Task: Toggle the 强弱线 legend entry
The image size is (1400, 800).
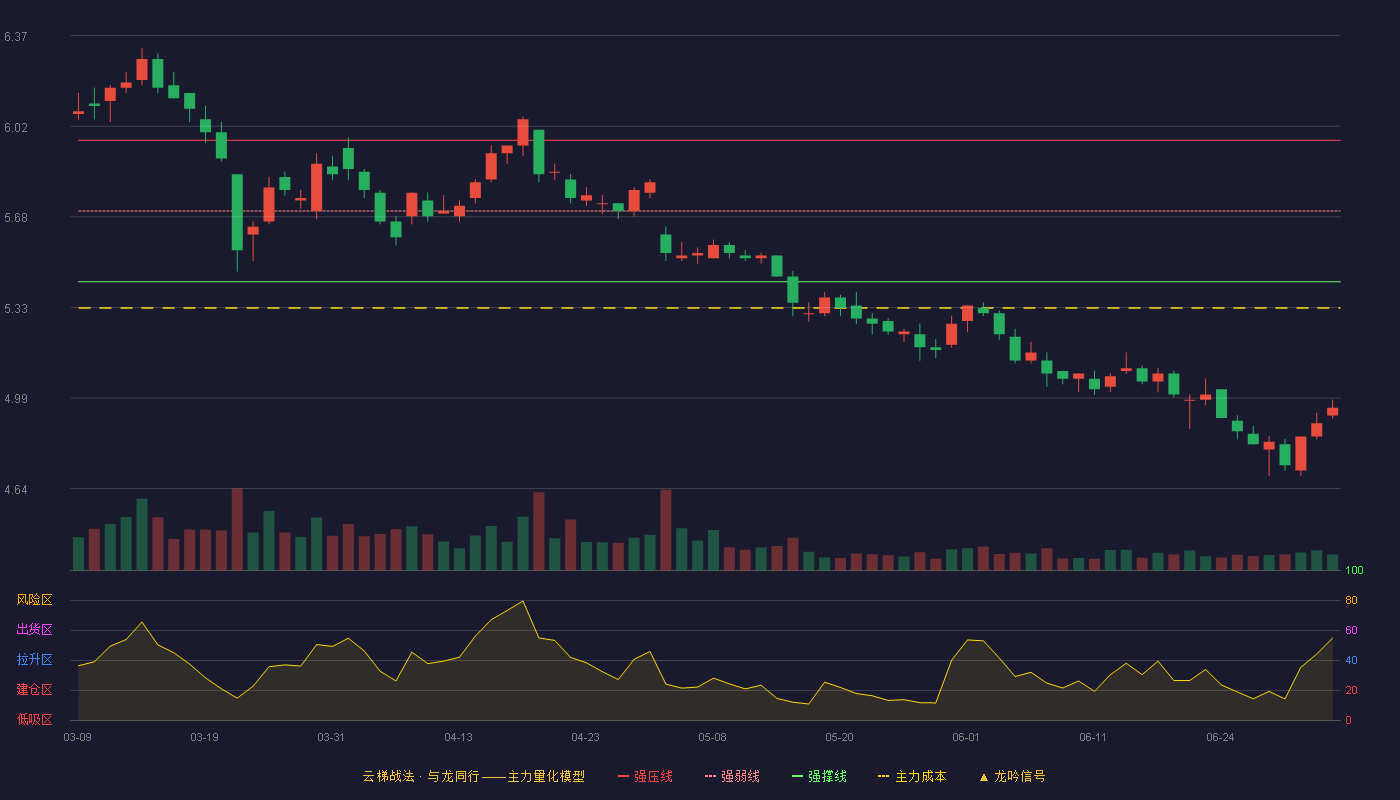Action: 732,776
